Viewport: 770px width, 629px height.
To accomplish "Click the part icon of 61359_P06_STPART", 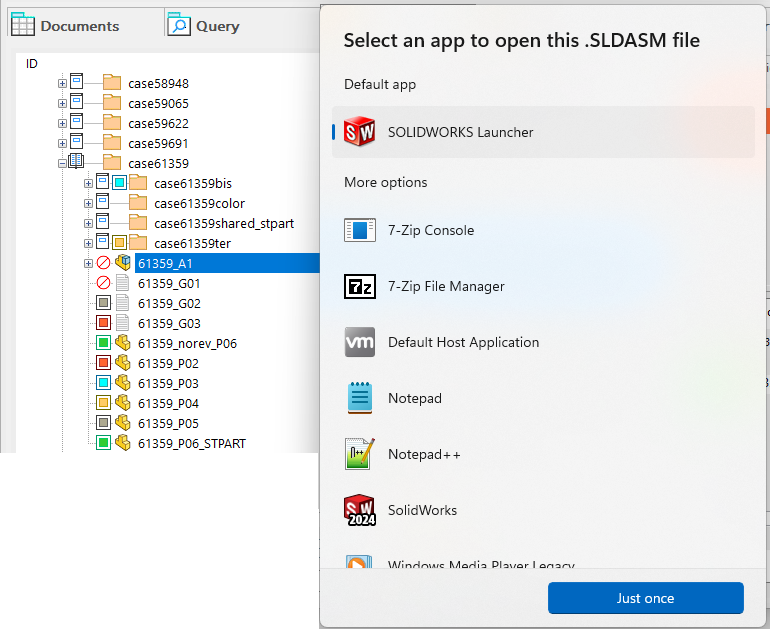I will click(x=123, y=443).
